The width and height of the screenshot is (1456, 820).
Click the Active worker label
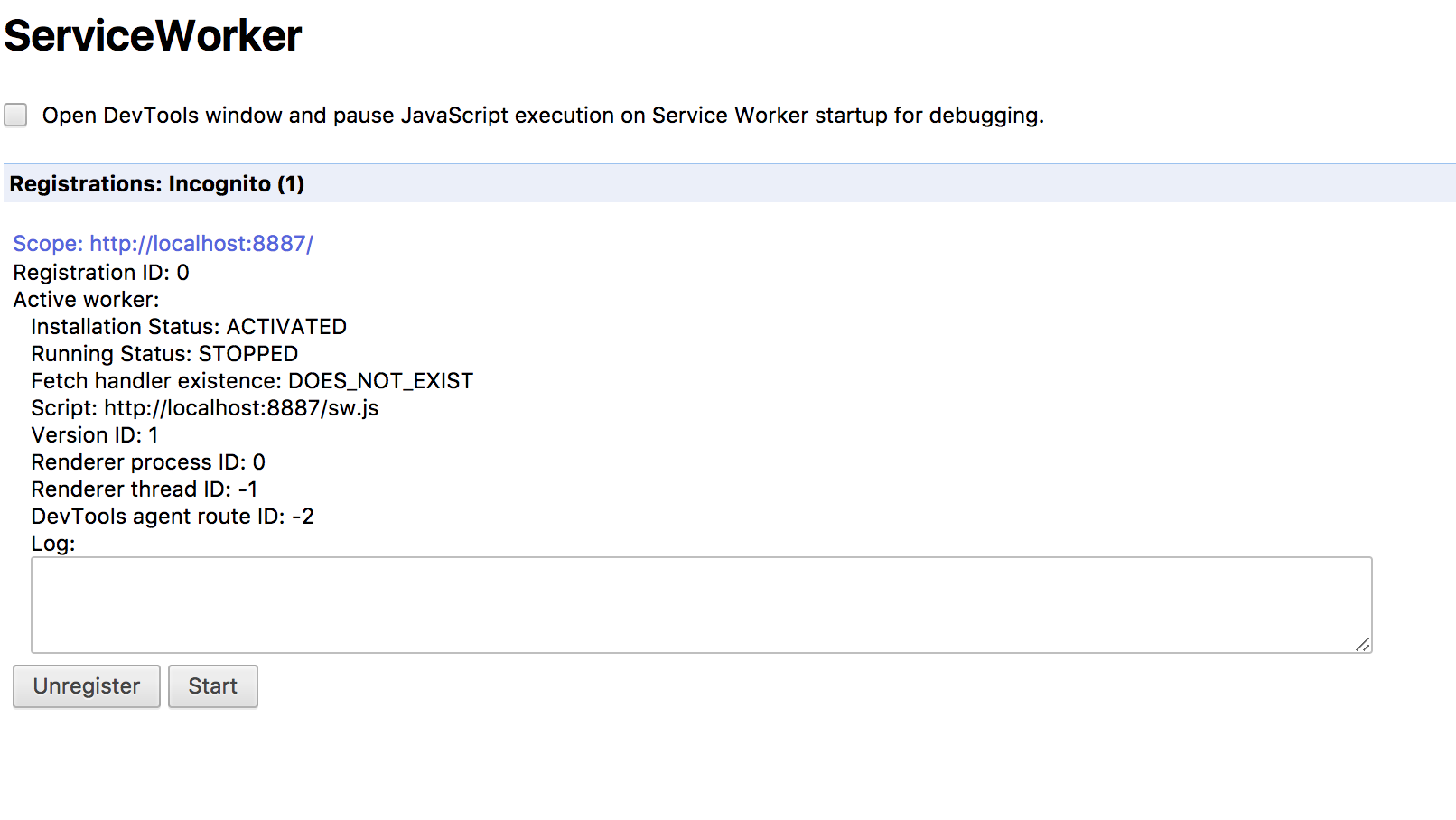pyautogui.click(x=86, y=300)
